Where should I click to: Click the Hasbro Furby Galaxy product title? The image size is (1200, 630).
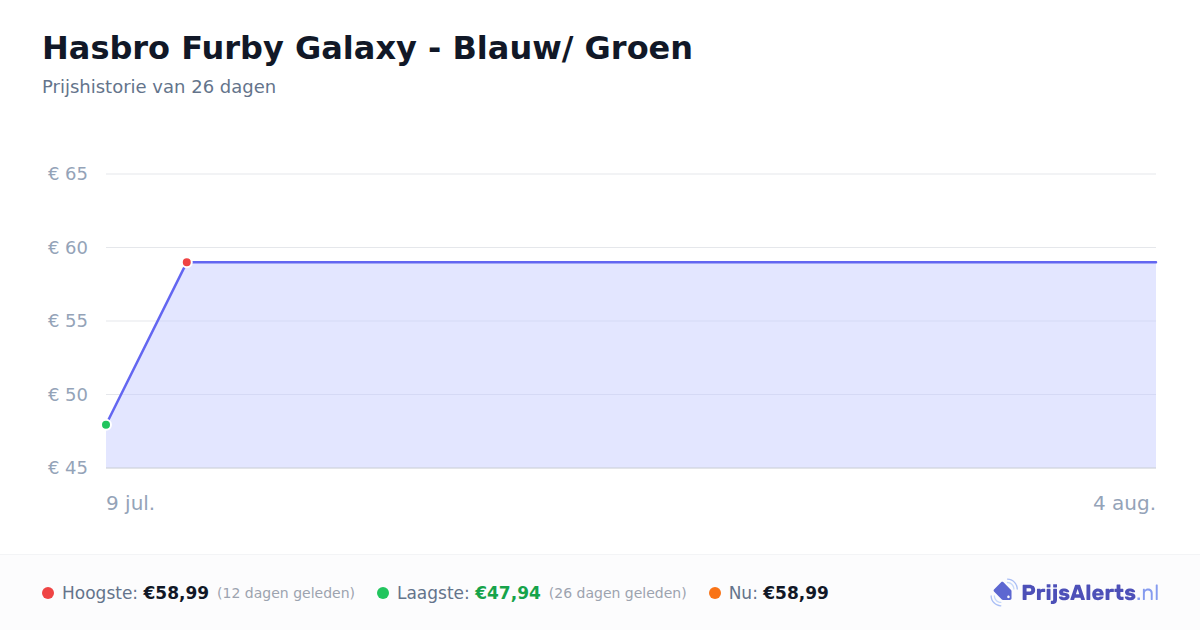click(x=367, y=48)
